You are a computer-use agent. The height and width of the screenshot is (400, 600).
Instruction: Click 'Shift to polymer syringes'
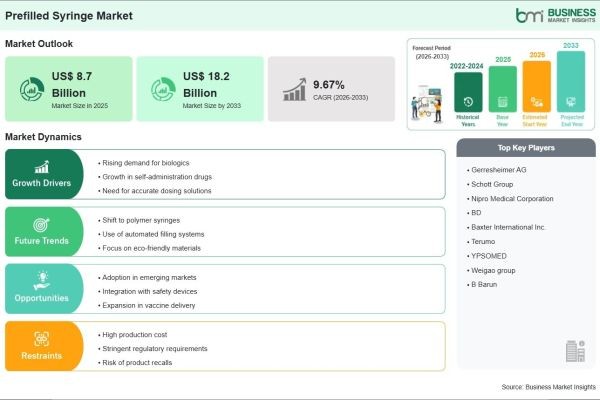click(141, 220)
